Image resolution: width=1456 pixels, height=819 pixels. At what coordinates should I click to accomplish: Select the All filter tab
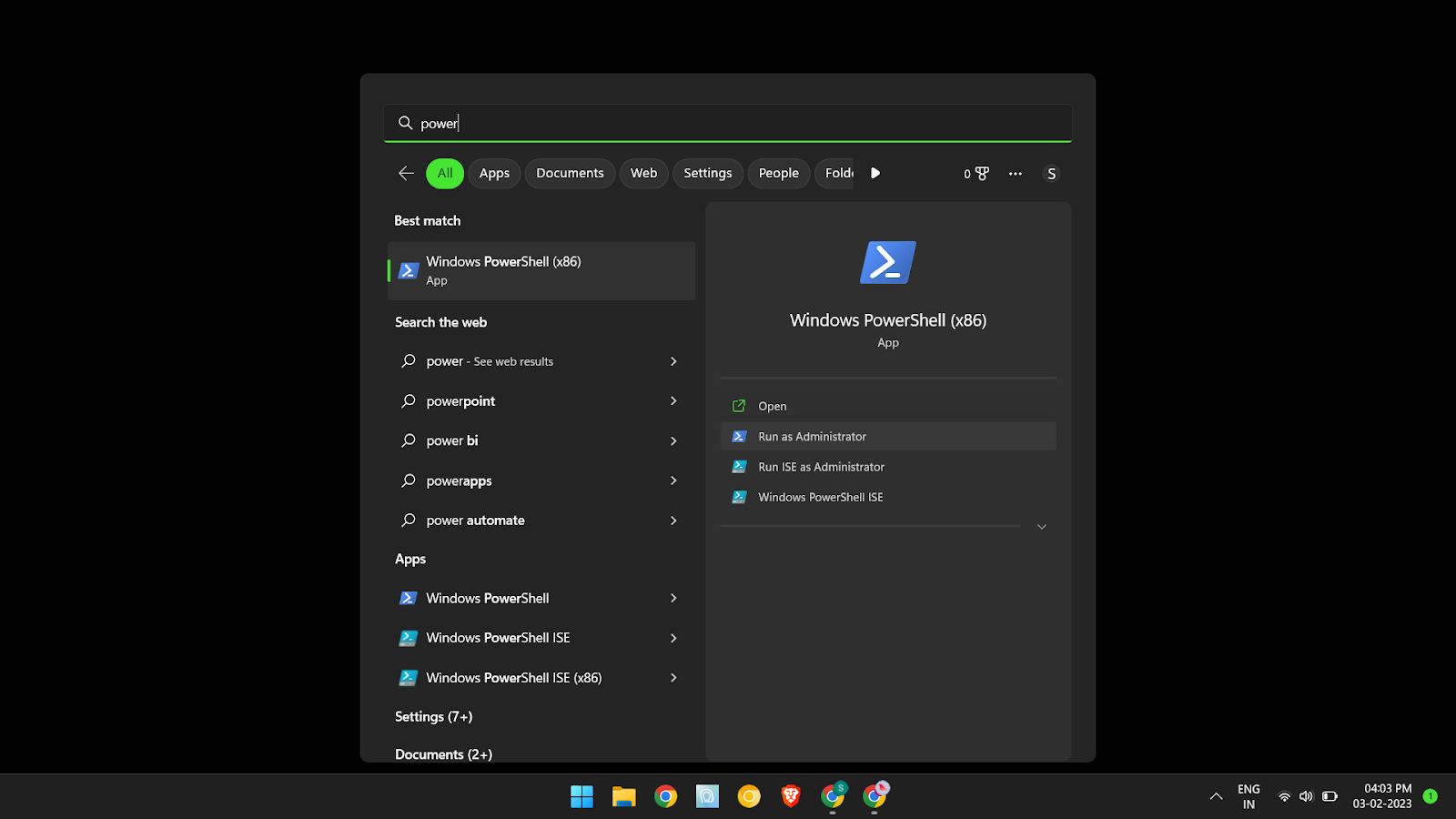coord(445,173)
